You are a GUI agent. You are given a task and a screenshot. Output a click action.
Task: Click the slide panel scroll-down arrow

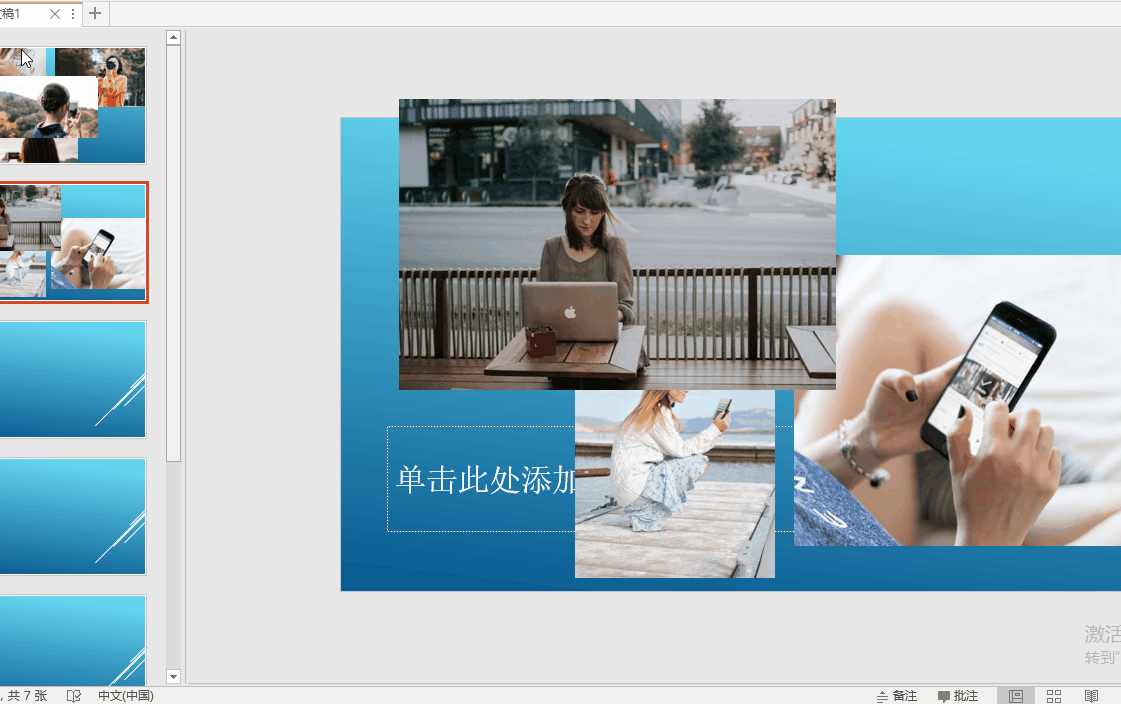[173, 676]
